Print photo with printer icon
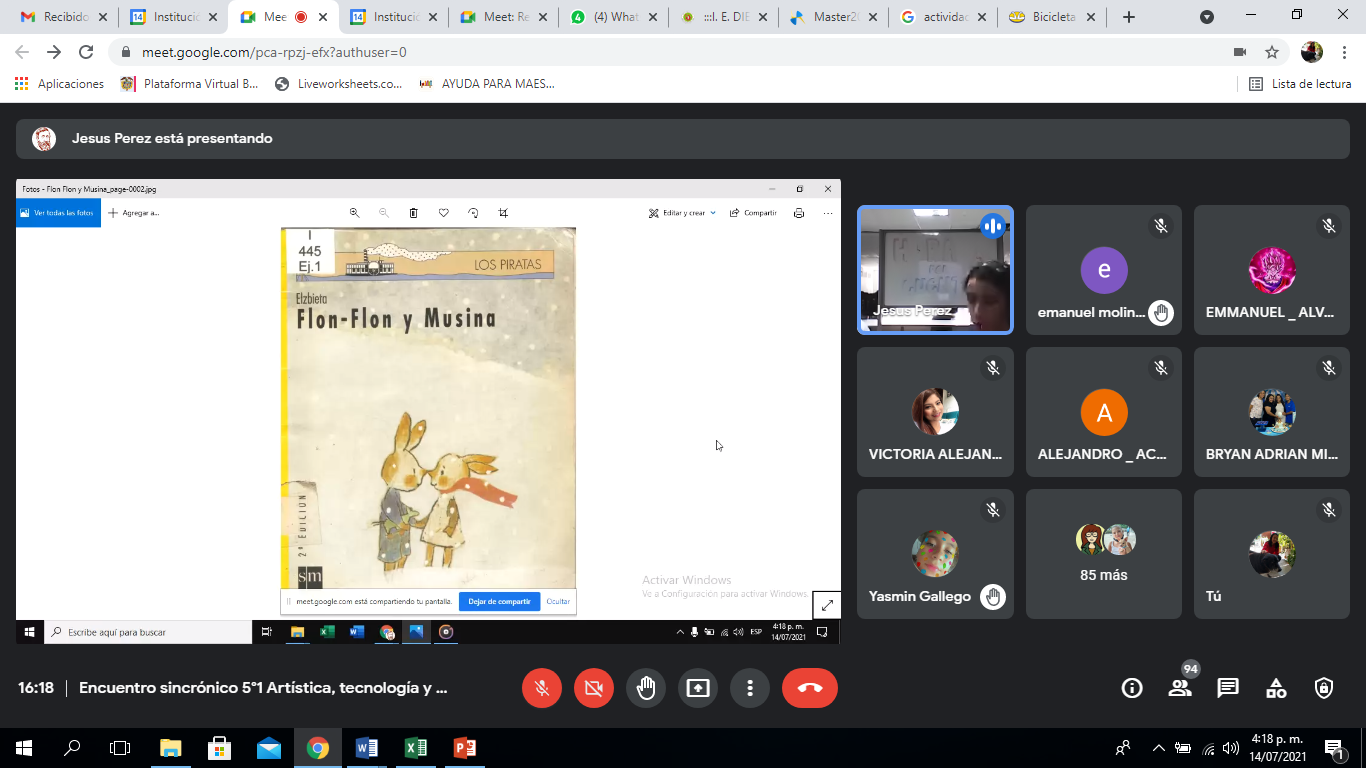The height and width of the screenshot is (768, 1366). point(799,213)
